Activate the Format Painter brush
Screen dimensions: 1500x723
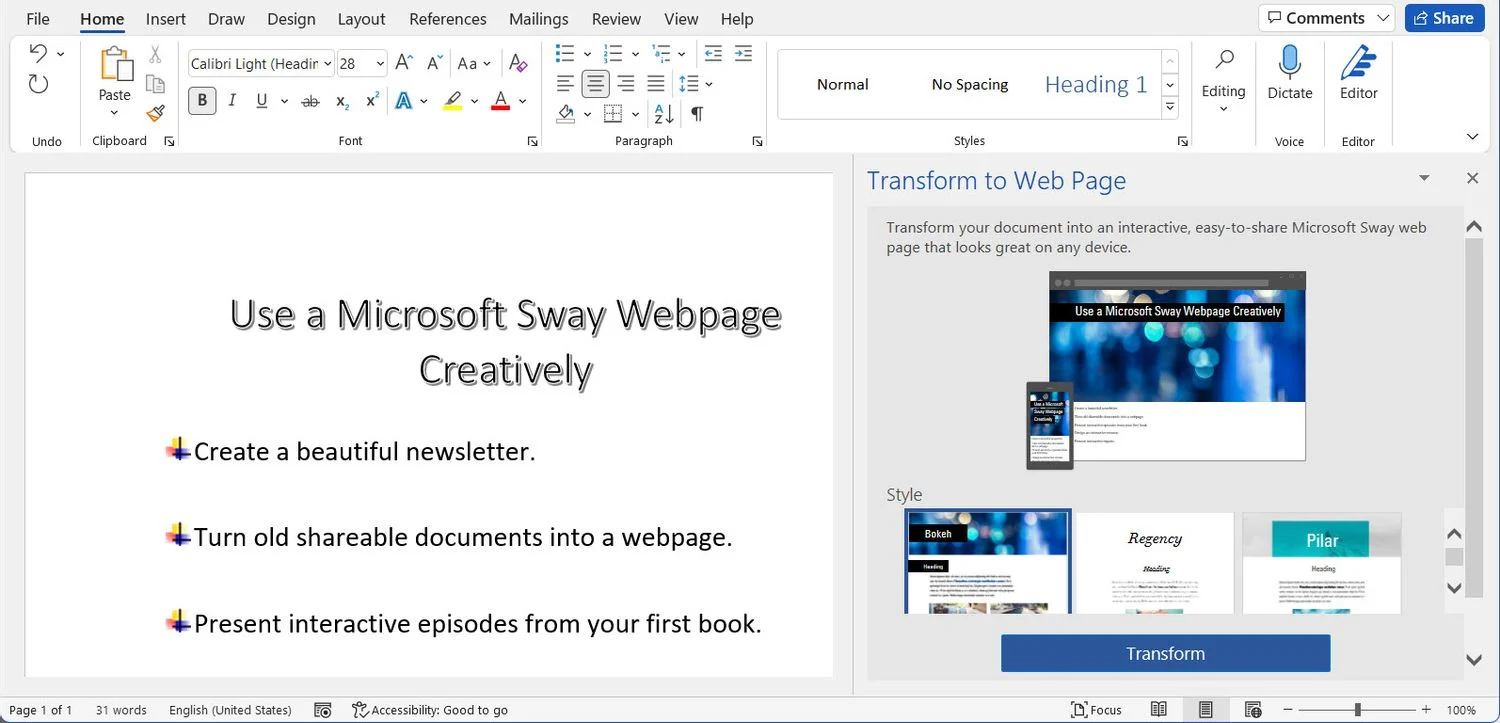coord(155,114)
